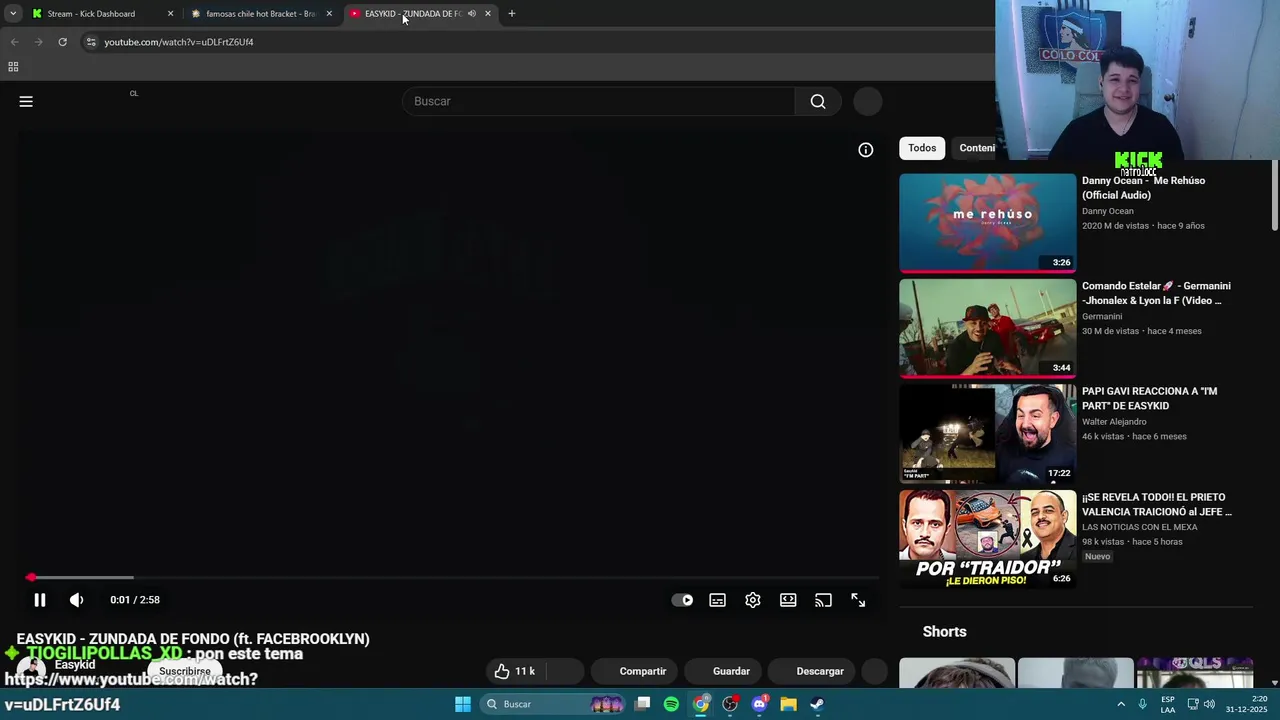Go back with the browser back arrow
The width and height of the screenshot is (1280, 720).
point(14,42)
